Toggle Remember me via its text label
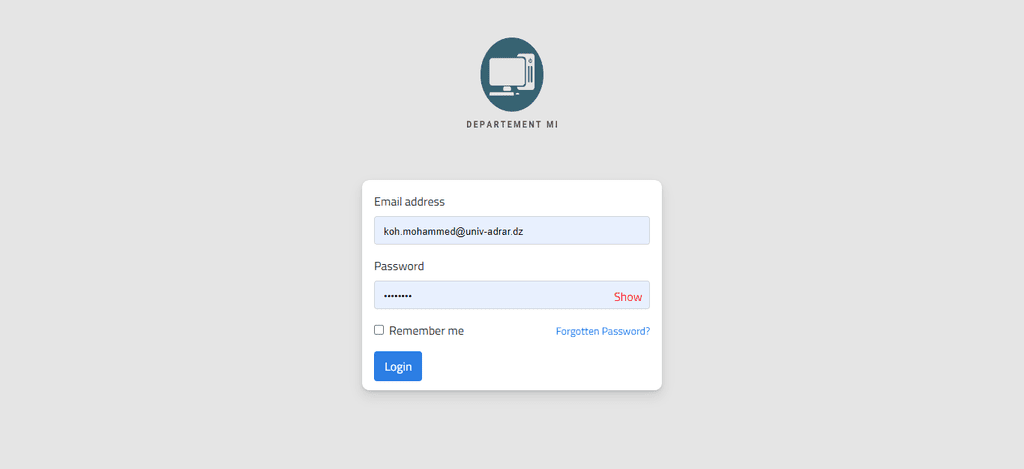Viewport: 1024px width, 469px height. pyautogui.click(x=426, y=331)
